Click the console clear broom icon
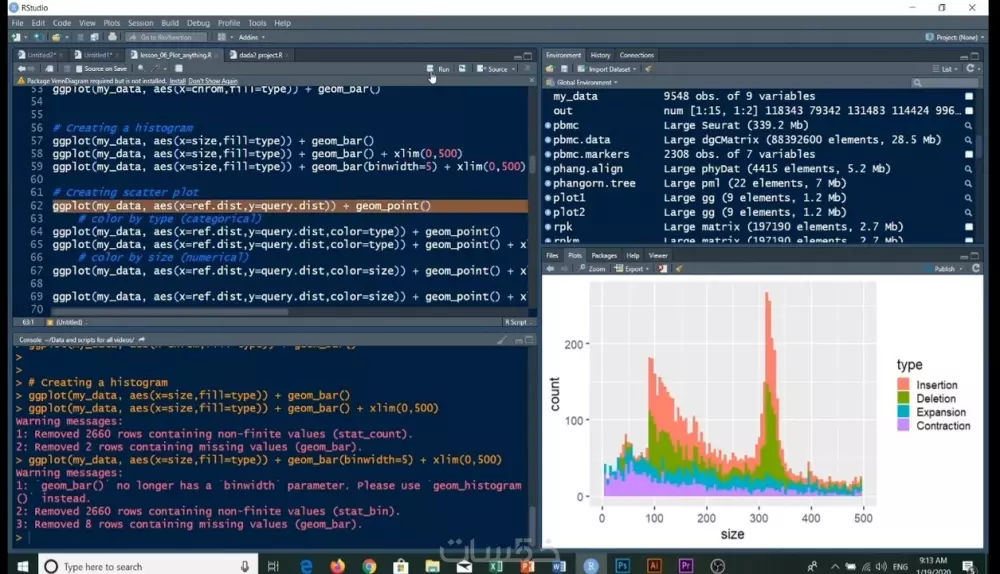Viewport: 1000px width, 574px height. coord(502,340)
